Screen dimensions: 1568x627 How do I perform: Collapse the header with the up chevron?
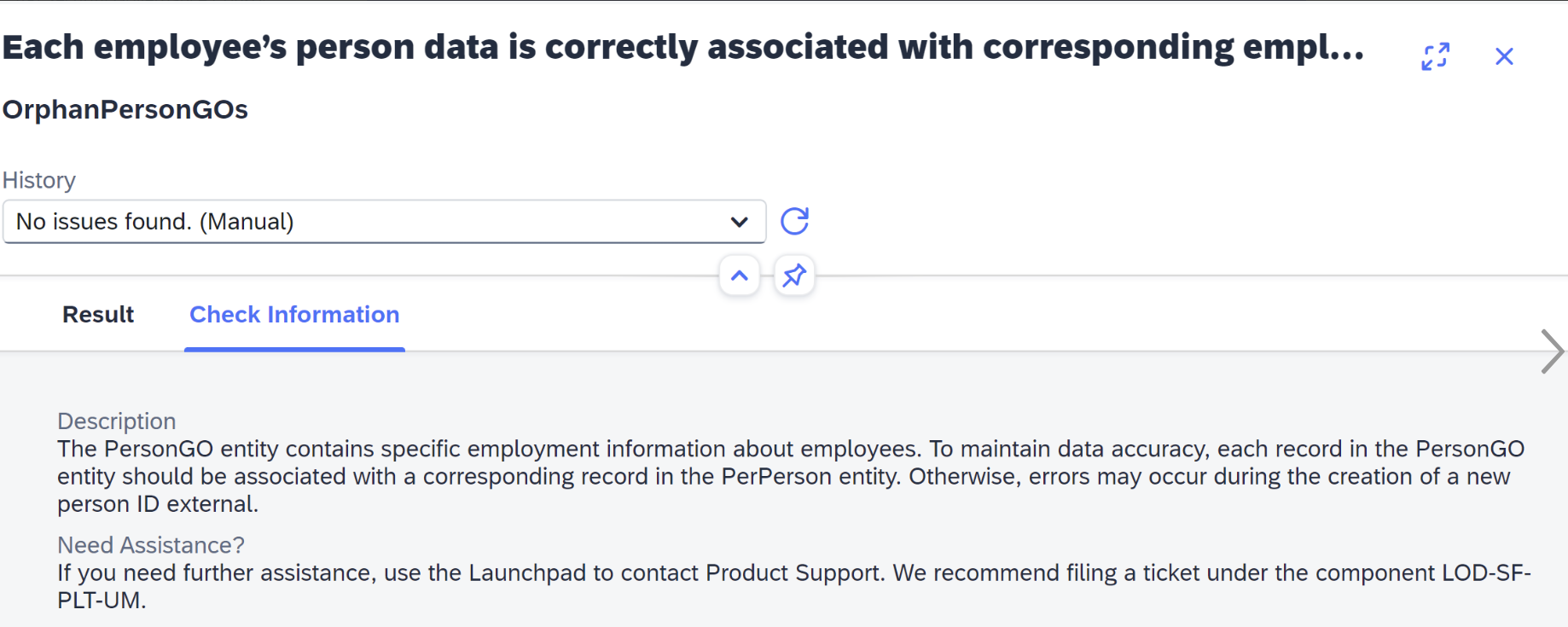click(x=740, y=276)
